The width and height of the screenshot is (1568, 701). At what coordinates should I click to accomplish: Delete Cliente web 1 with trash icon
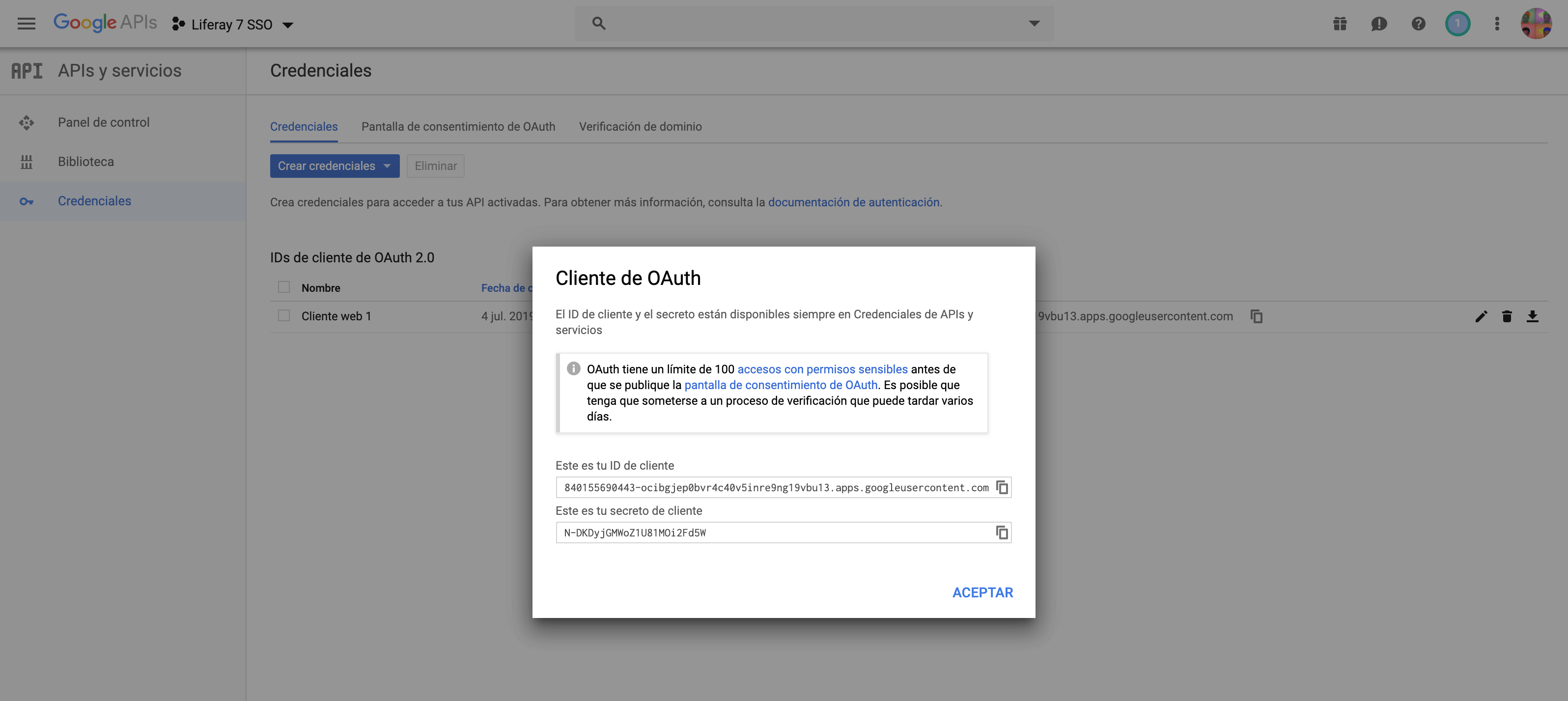pos(1507,316)
